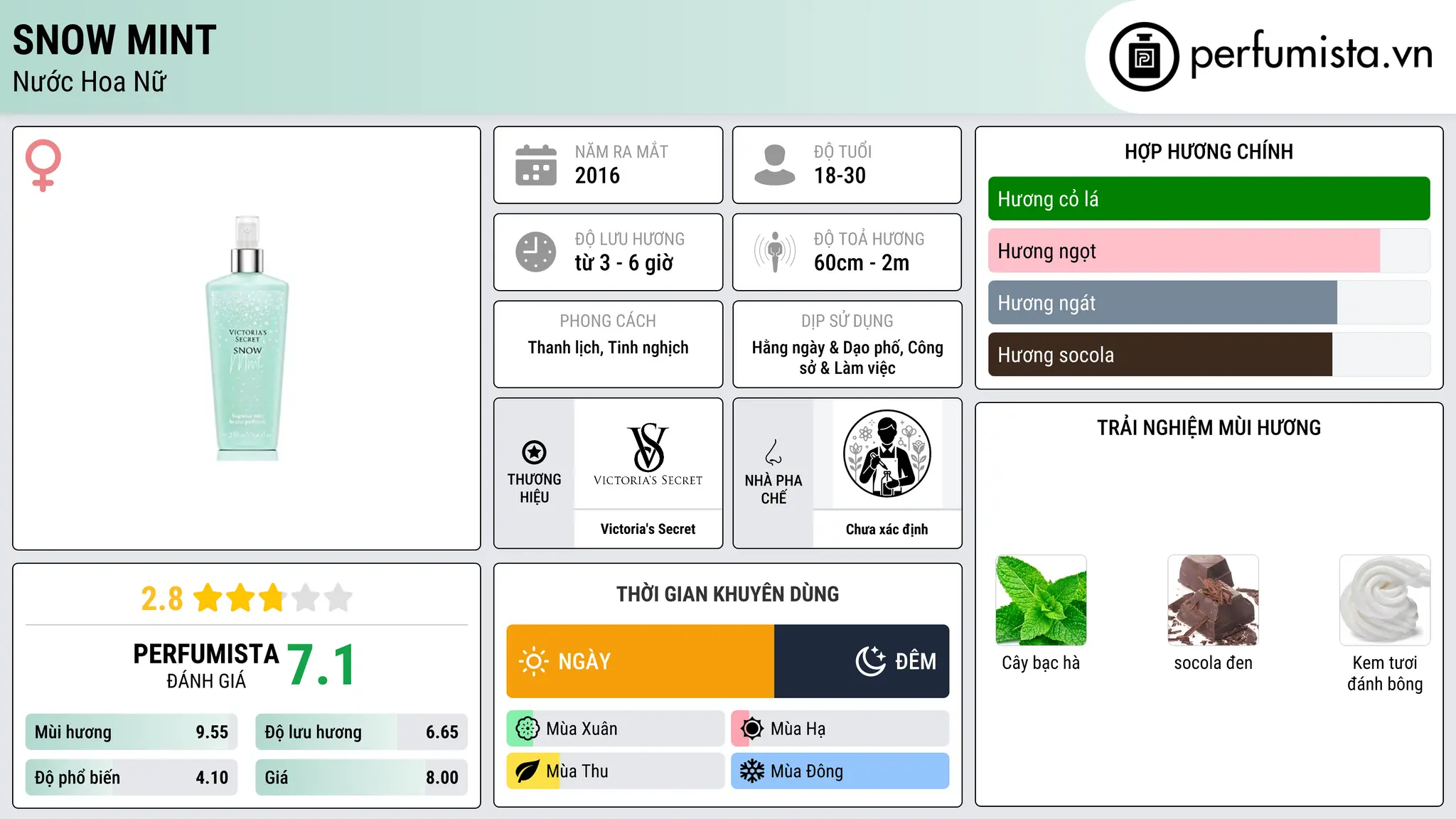
Task: Click the socola đen caption
Action: tap(1213, 663)
